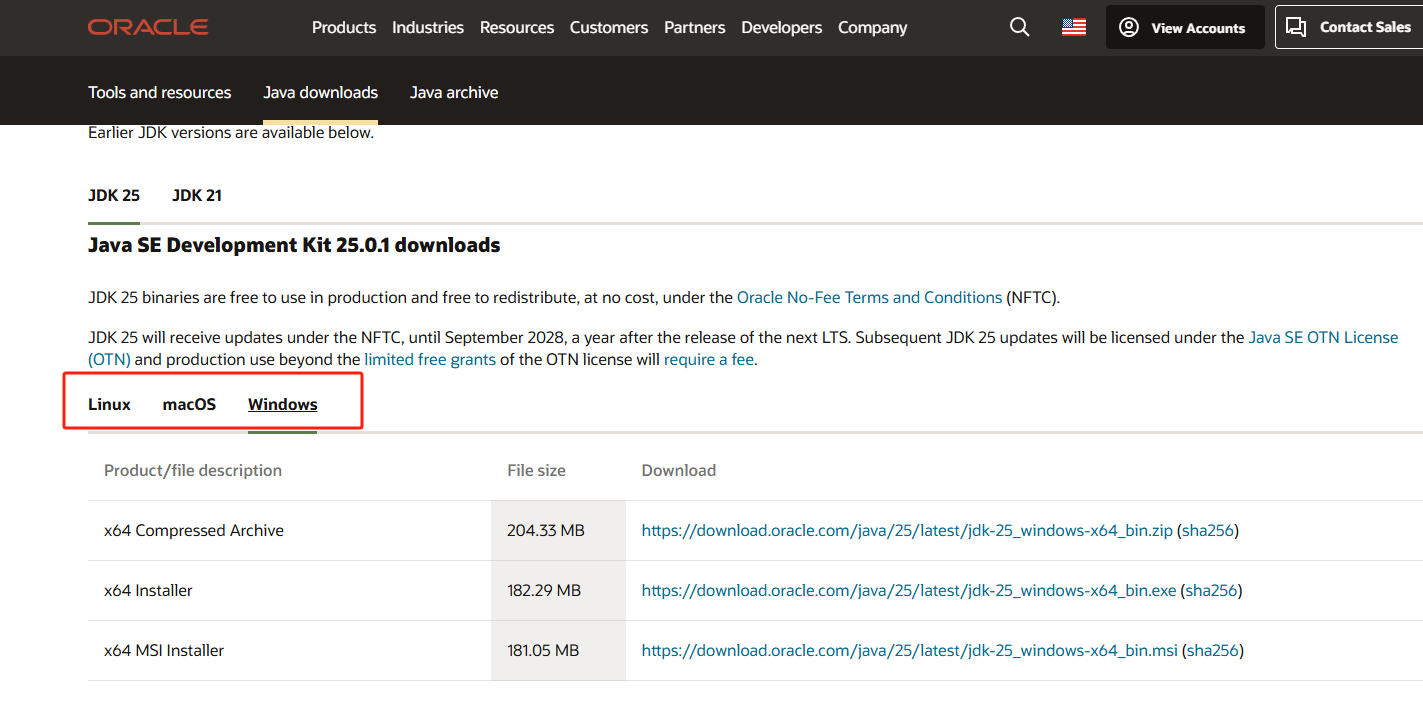This screenshot has width=1423, height=725.
Task: Select the macOS platform tab
Action: coord(189,404)
